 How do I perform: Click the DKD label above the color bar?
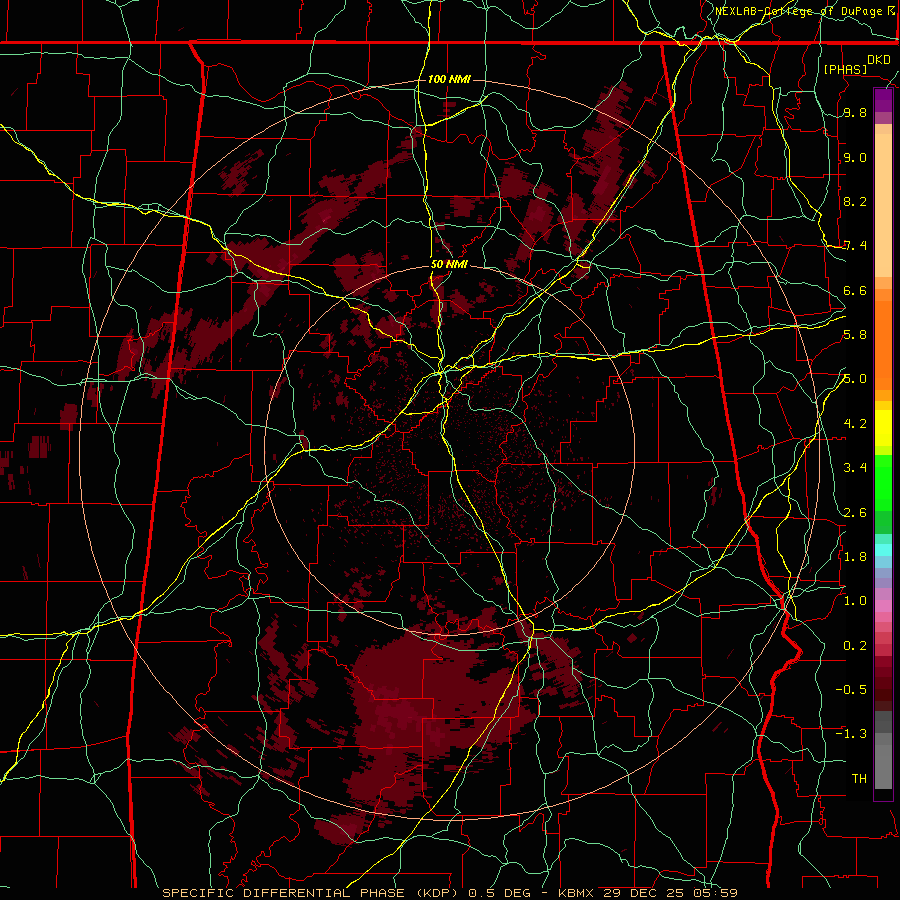[x=878, y=60]
